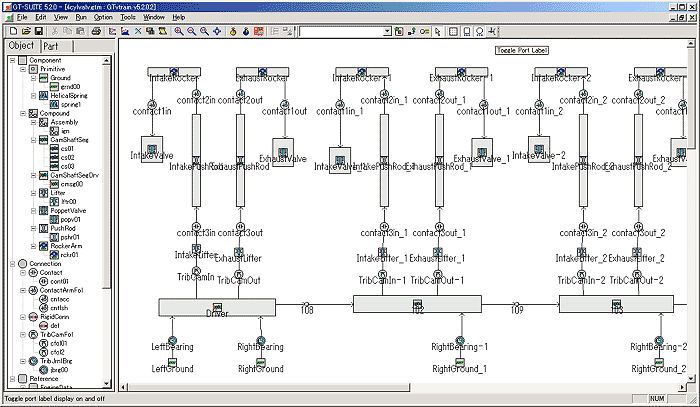Click the object tree scroll up arrow

106,60
